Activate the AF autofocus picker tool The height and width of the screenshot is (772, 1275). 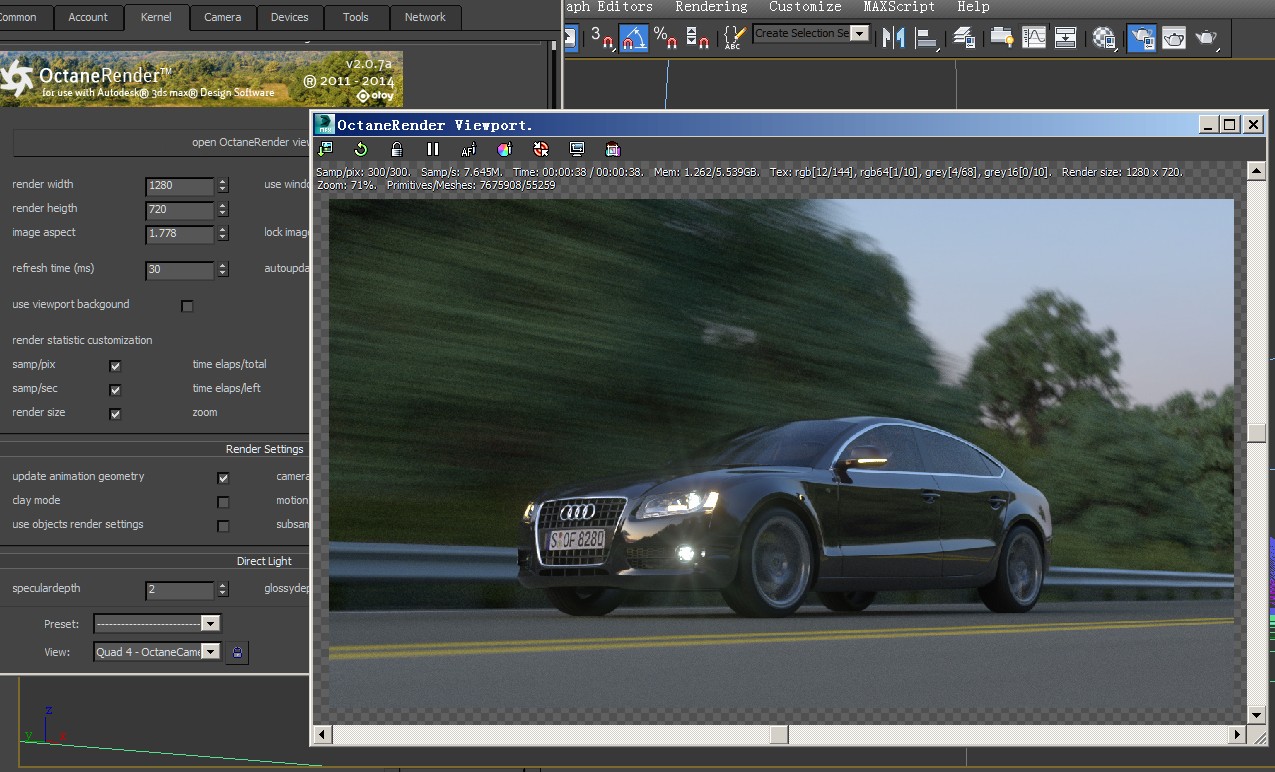pyautogui.click(x=469, y=149)
